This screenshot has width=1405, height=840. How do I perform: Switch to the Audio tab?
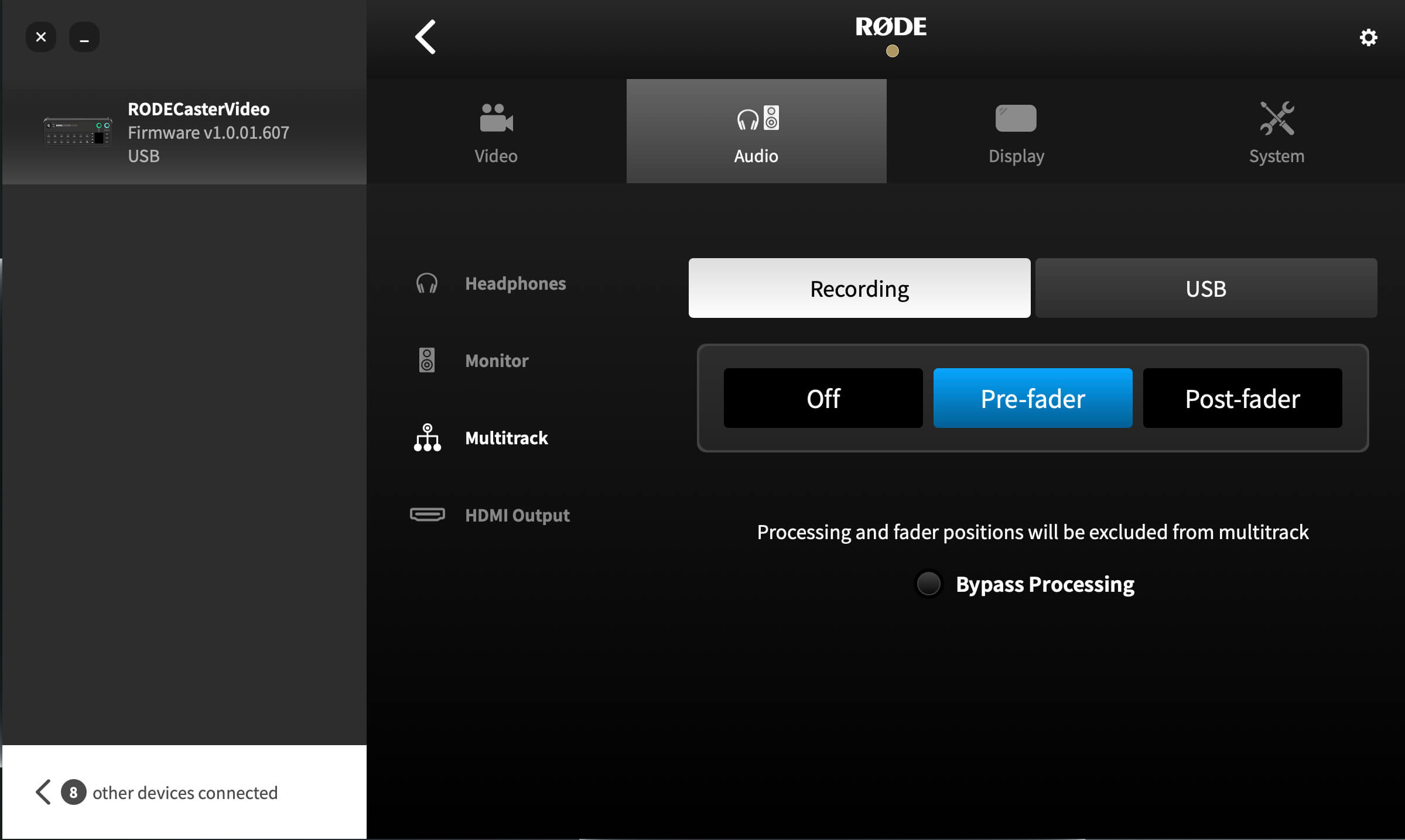[756, 131]
